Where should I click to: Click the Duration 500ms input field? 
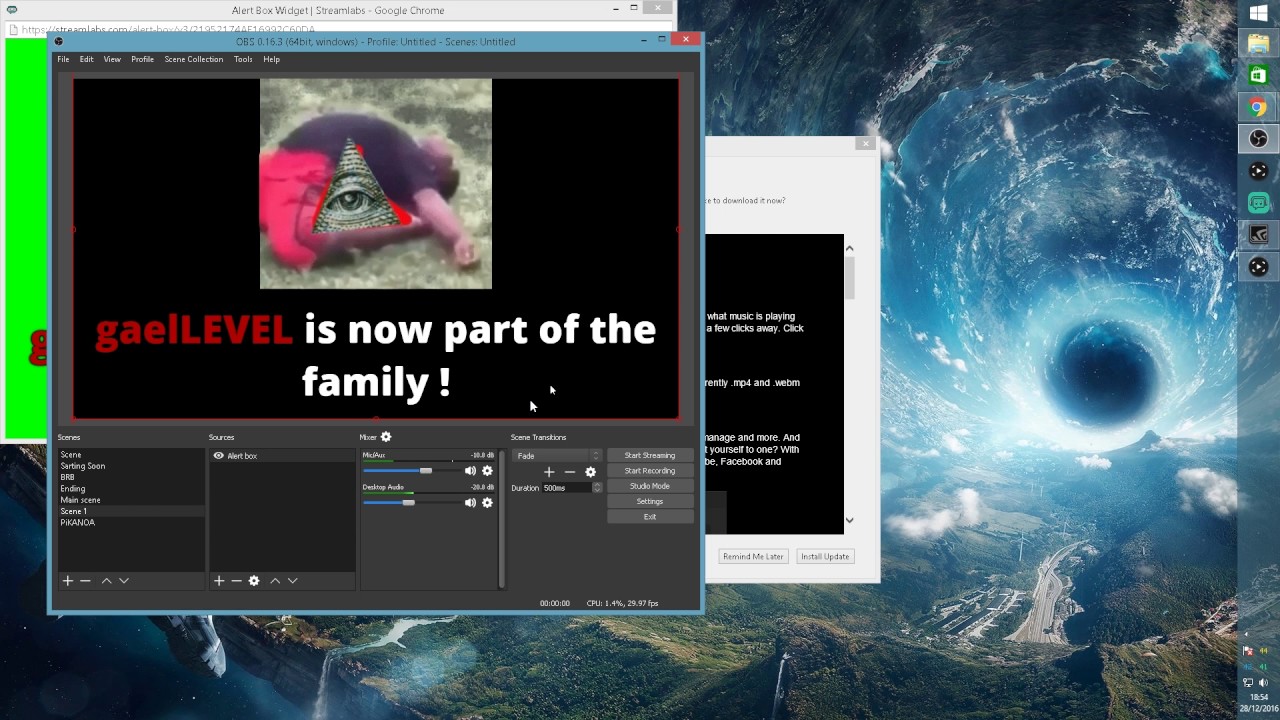567,488
